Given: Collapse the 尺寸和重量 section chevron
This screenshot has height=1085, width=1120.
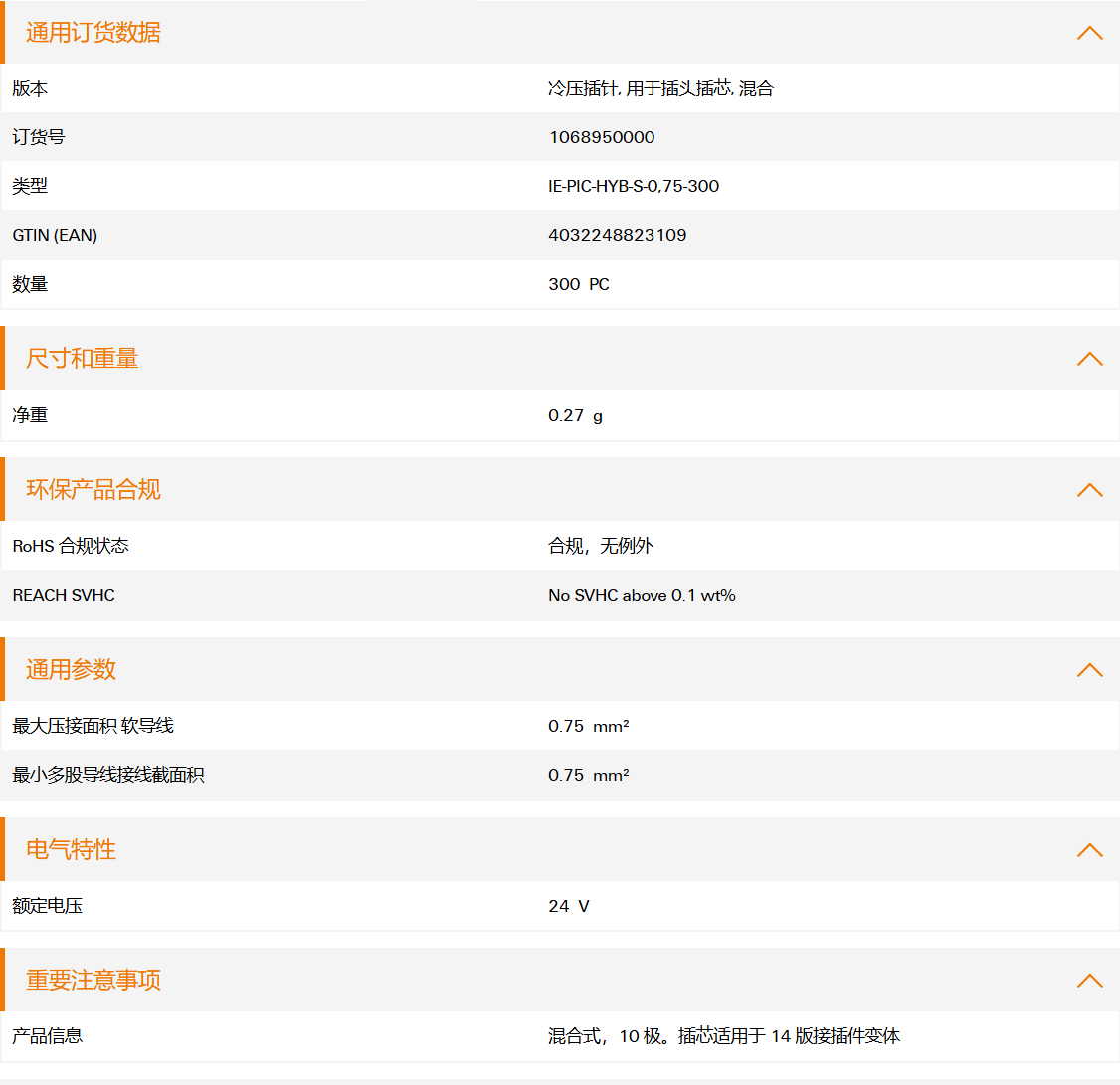Looking at the screenshot, I should pos(1089,359).
